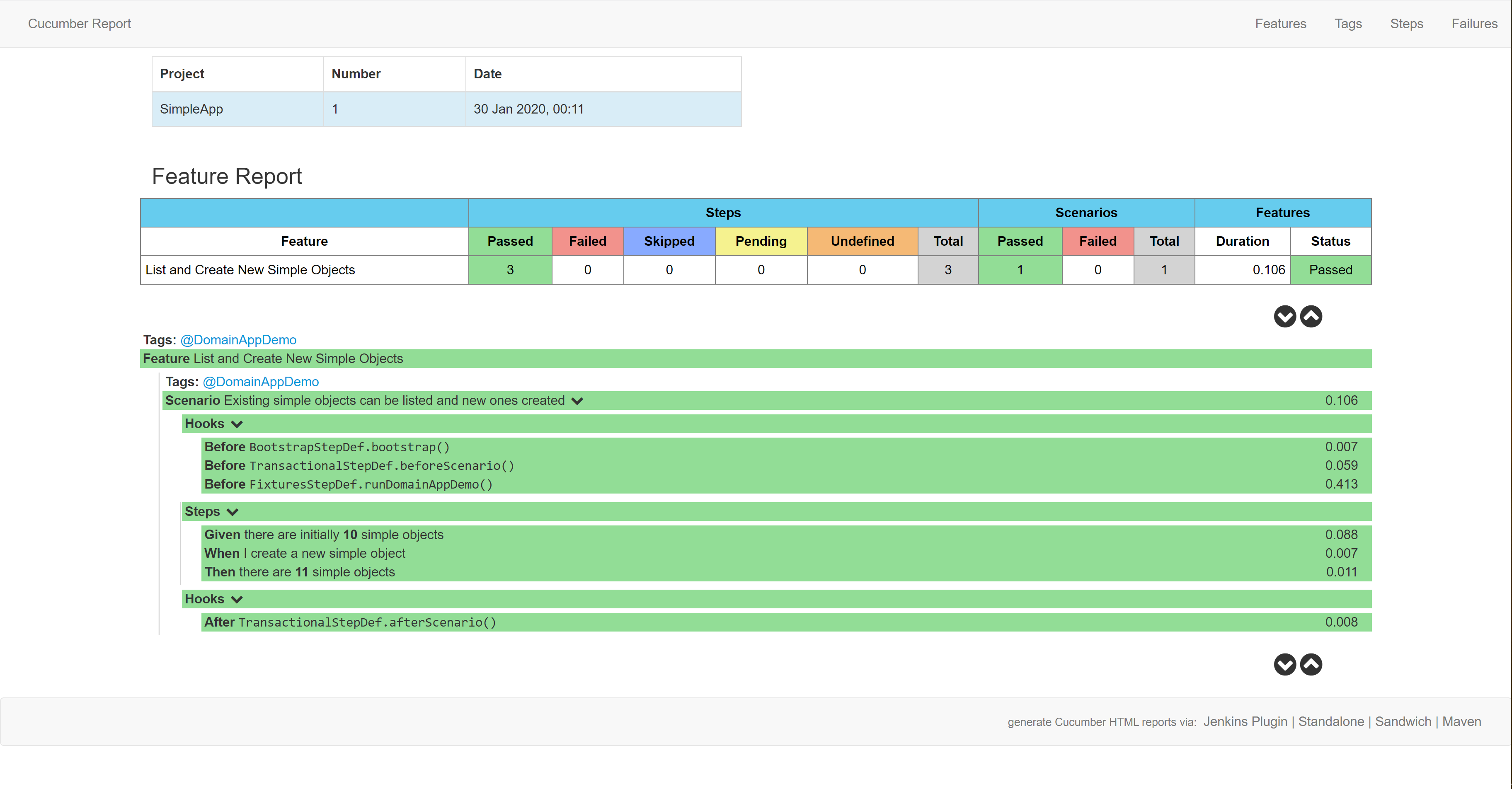
Task: Click the green Passed steps column header
Action: [509, 241]
